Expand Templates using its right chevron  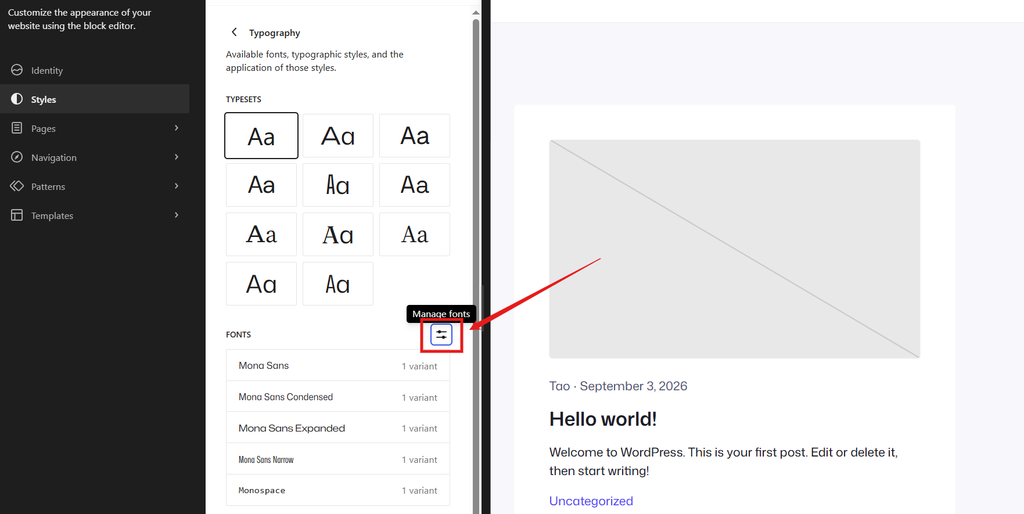(176, 215)
